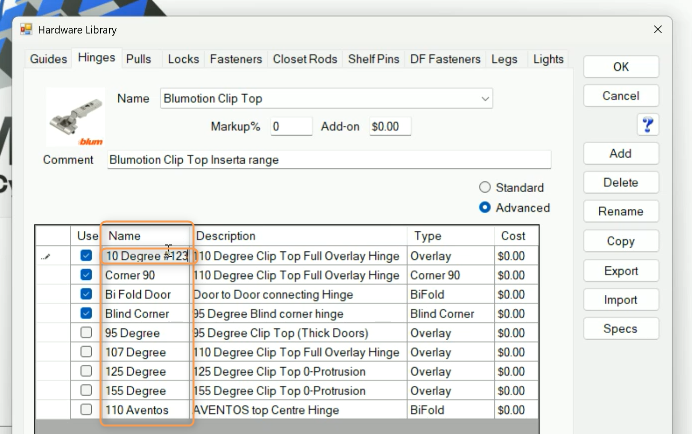Viewport: 692px width, 434px height.
Task: Confirm with the OK button
Action: point(621,67)
